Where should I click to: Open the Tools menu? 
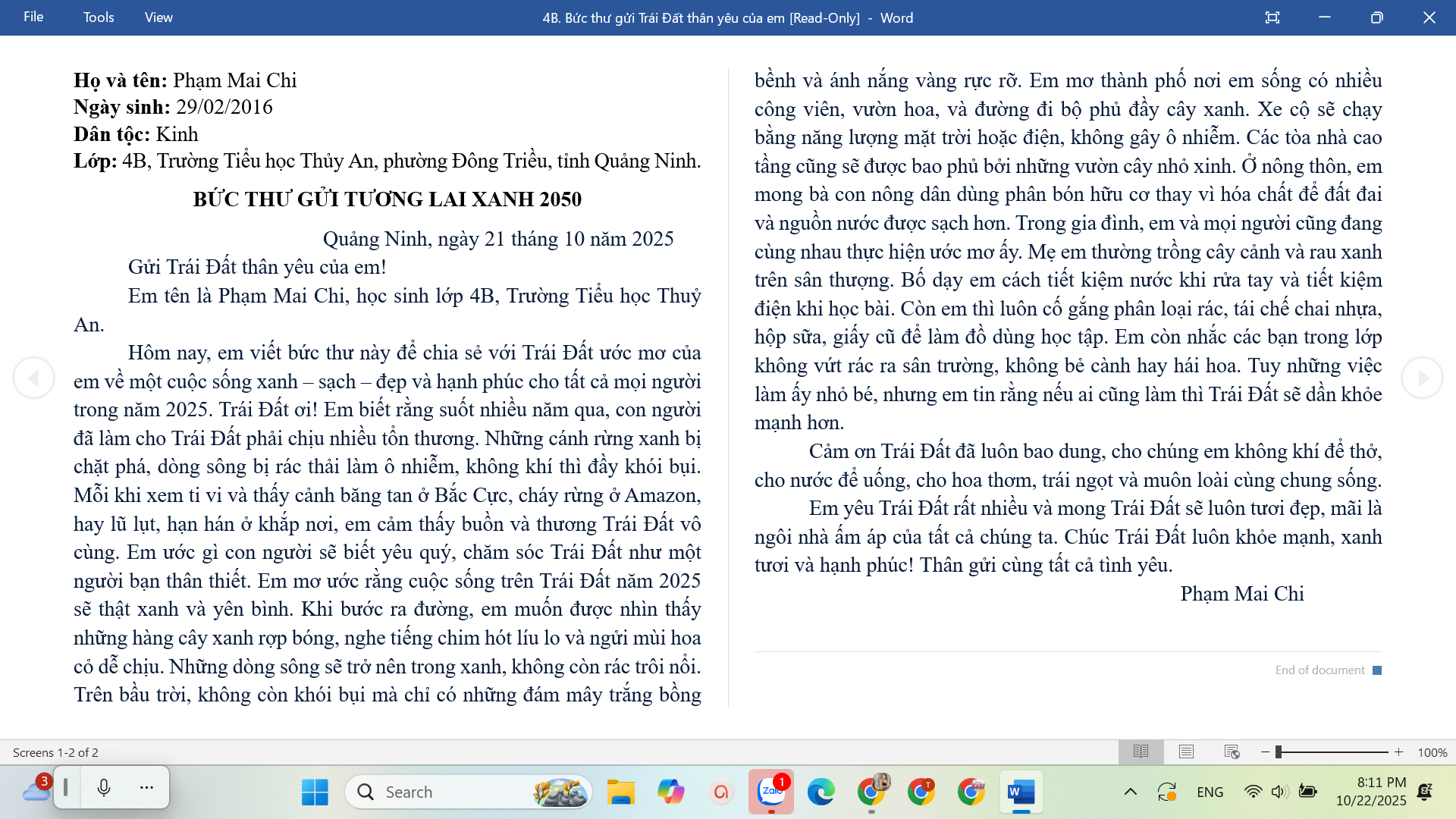[99, 17]
